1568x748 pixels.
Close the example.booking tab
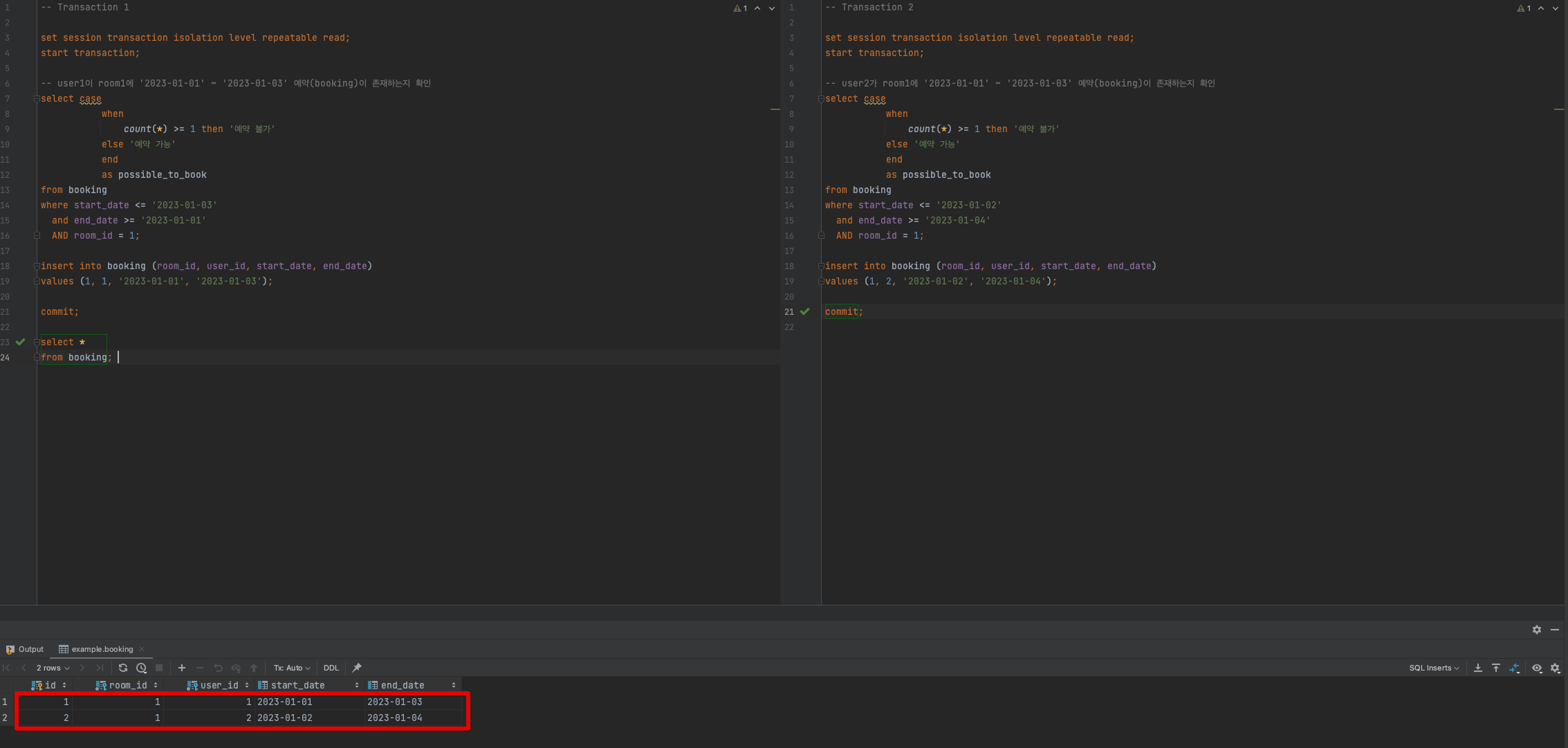(x=142, y=649)
